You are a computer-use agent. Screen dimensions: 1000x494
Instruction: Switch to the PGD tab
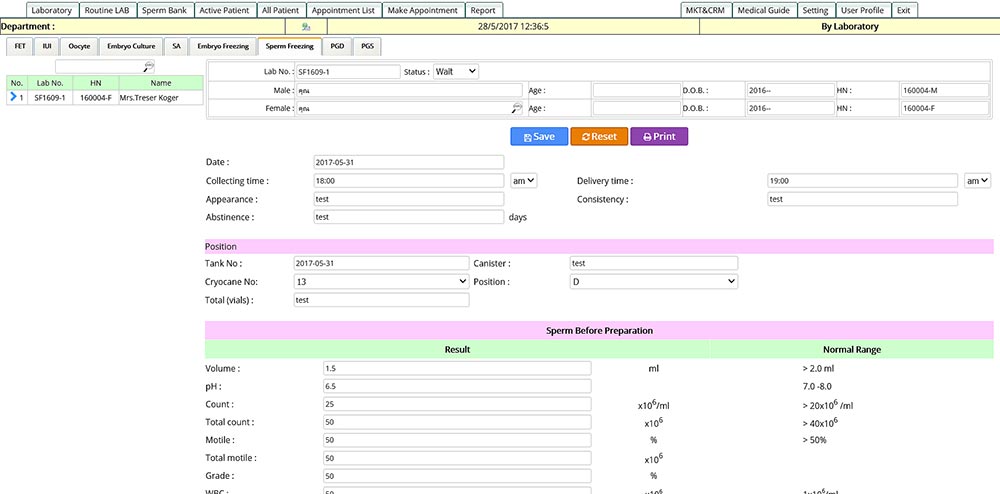(x=337, y=47)
